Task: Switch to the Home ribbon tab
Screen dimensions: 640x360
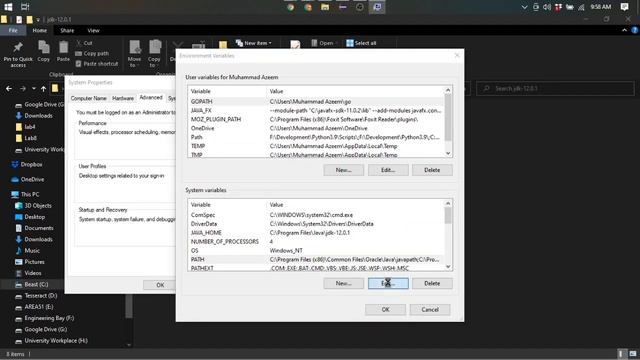Action: 40,30
